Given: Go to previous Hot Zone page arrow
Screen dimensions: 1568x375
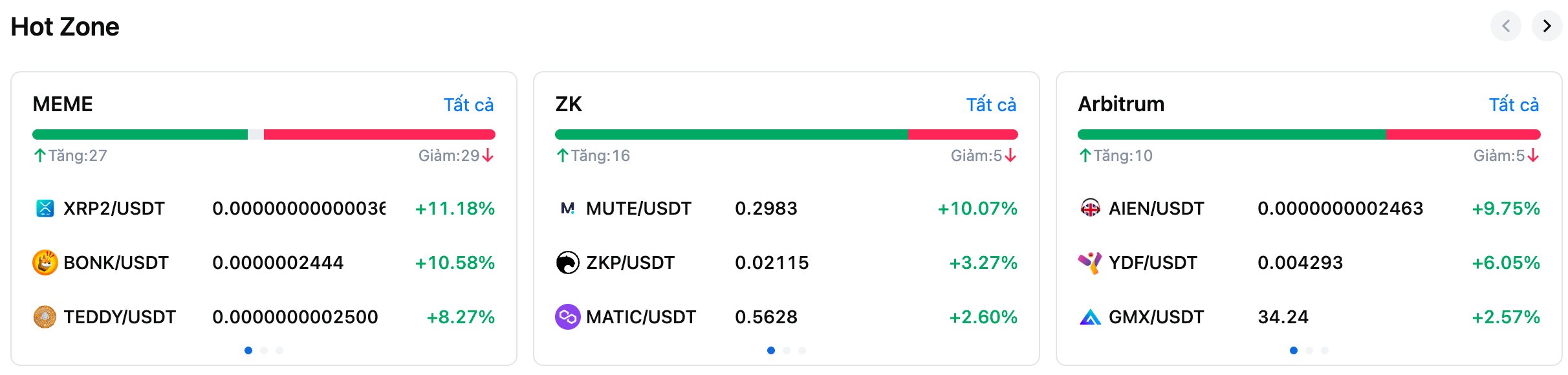Looking at the screenshot, I should pyautogui.click(x=1506, y=26).
